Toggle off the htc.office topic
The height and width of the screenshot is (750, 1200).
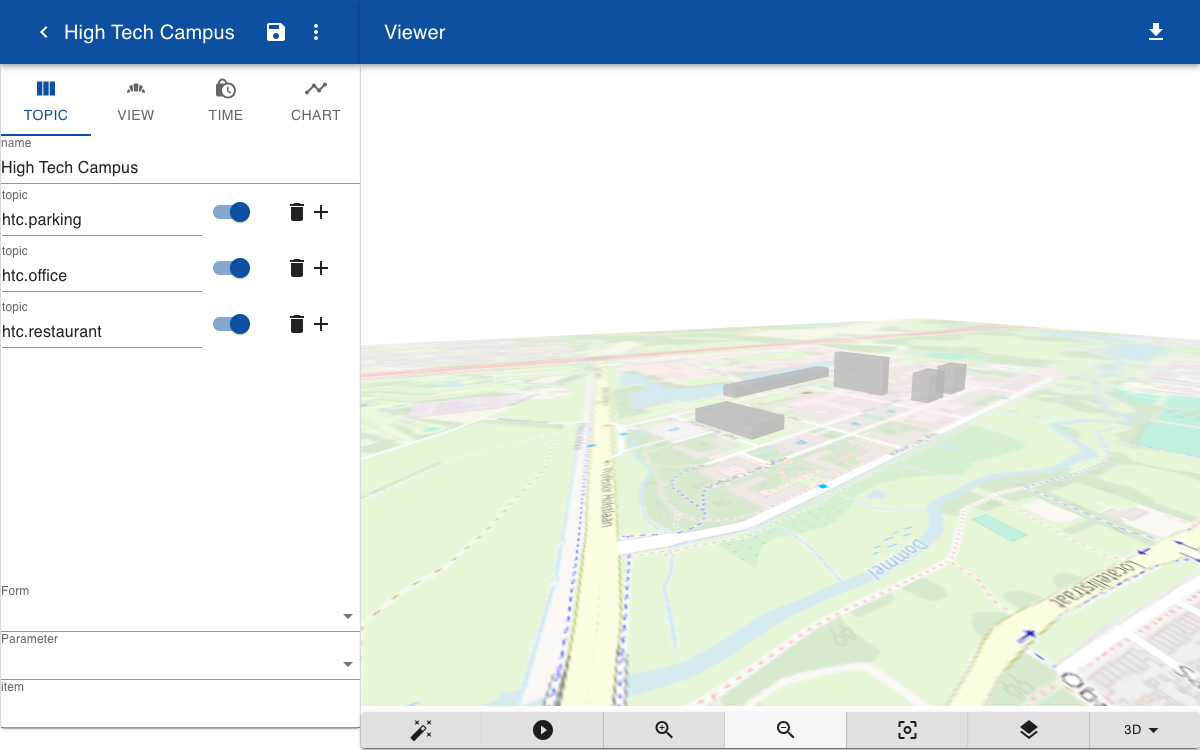231,268
